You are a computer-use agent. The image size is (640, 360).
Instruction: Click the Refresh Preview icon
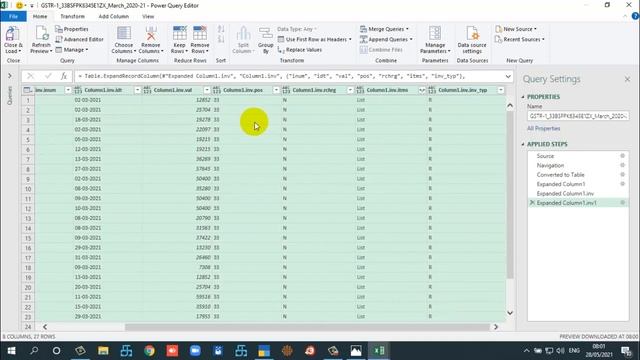(x=41, y=33)
